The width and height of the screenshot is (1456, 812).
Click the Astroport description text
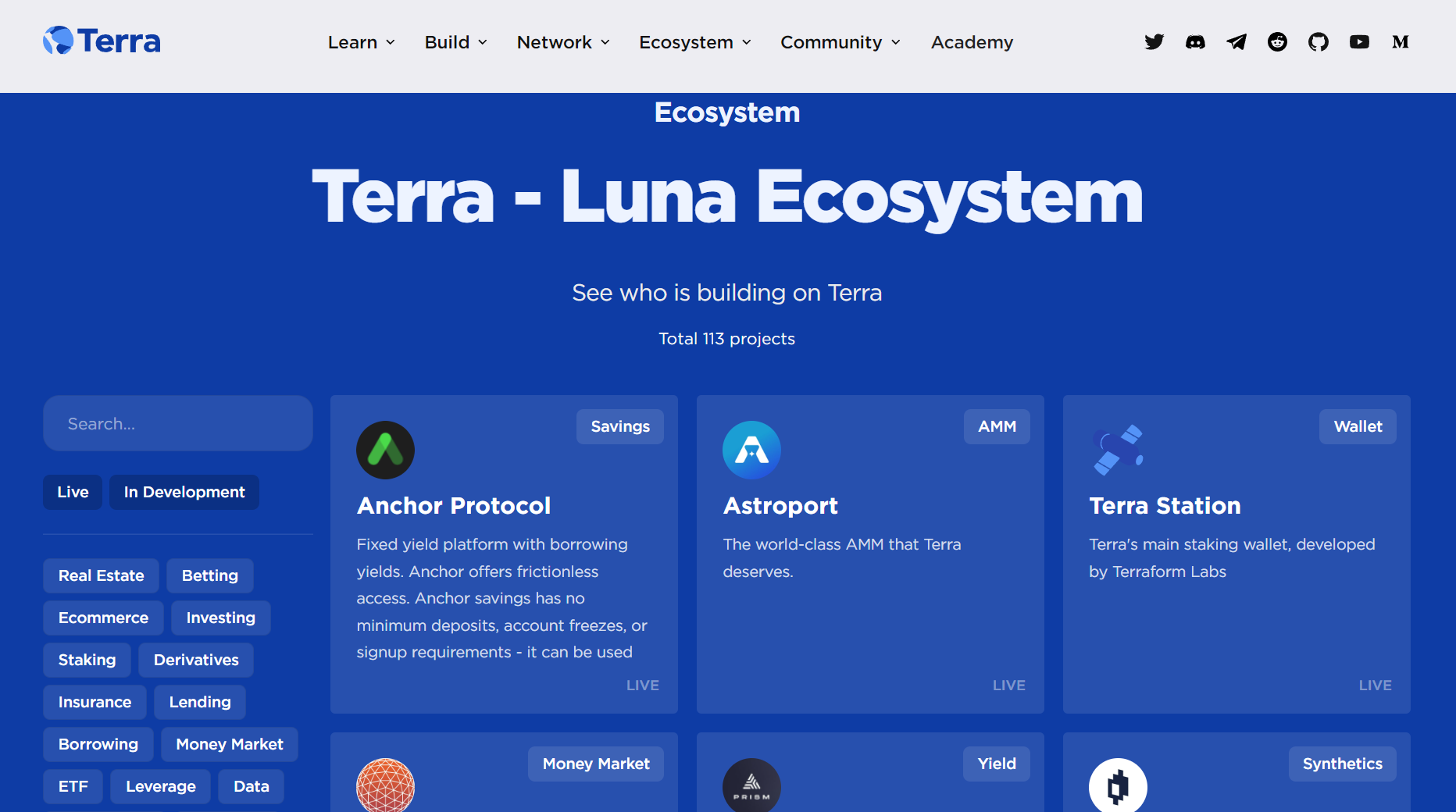coord(842,557)
